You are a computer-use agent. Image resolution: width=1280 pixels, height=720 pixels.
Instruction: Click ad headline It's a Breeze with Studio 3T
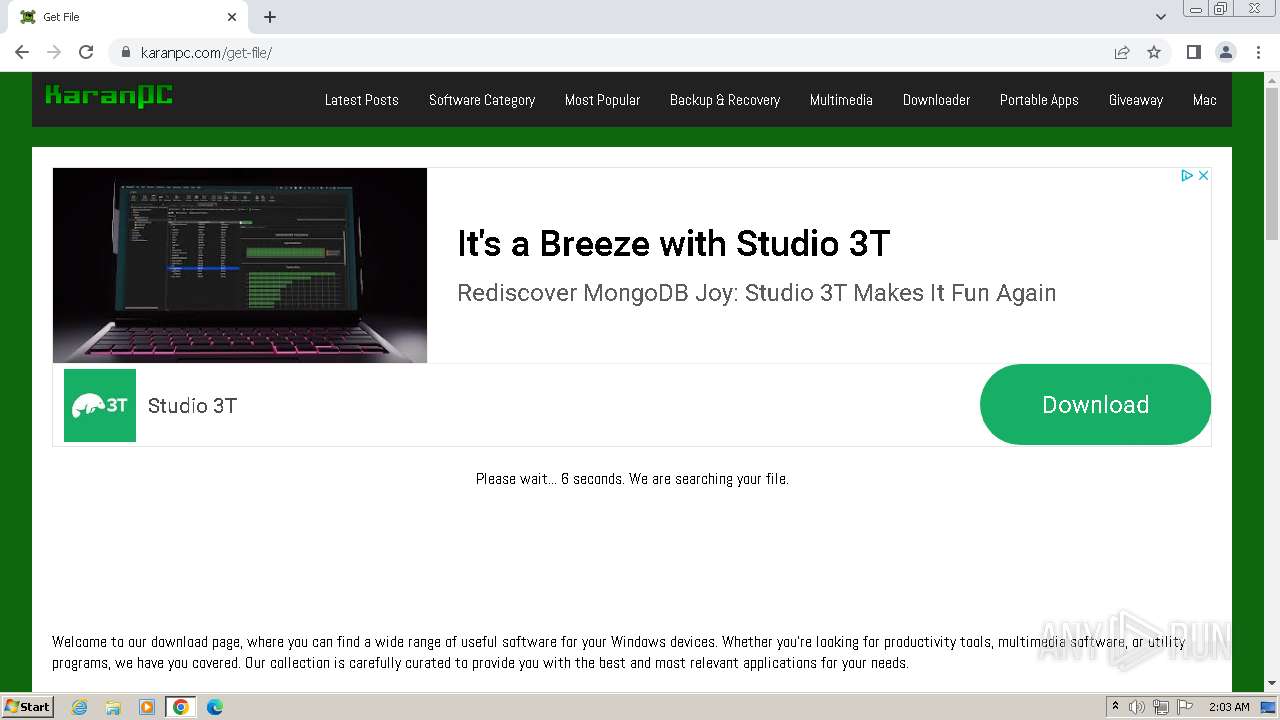[673, 243]
